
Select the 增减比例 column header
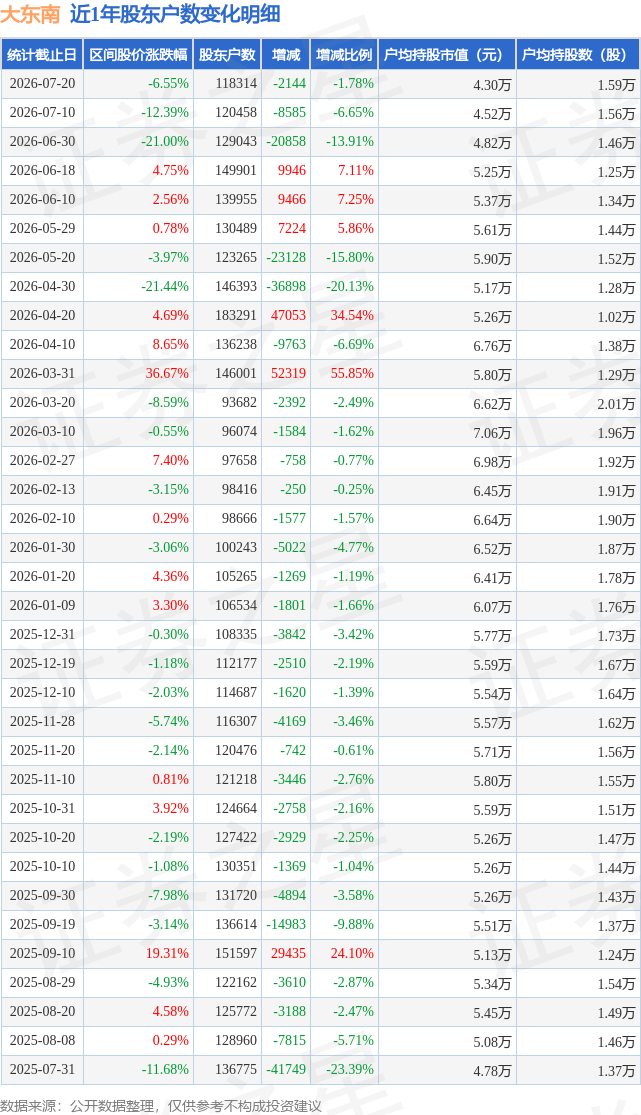344,55
